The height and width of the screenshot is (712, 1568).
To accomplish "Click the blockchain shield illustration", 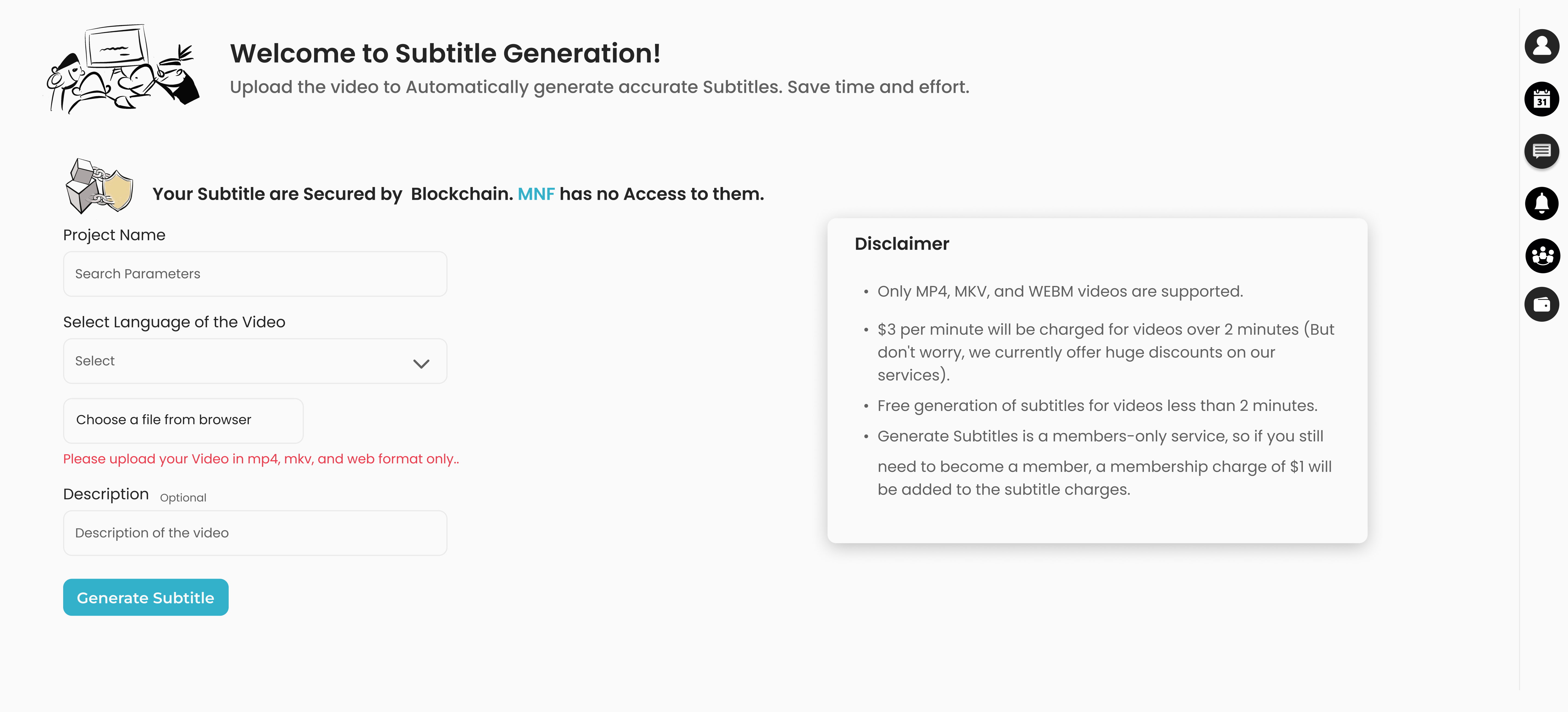I will click(x=99, y=186).
